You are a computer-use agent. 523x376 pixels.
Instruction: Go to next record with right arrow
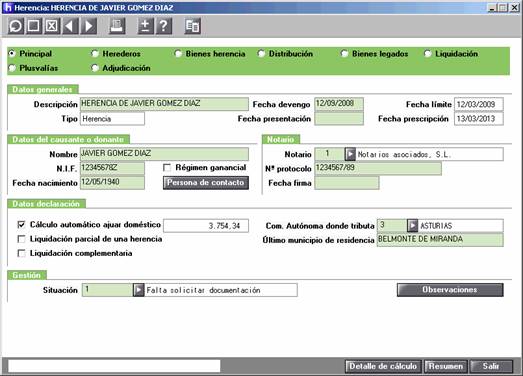pos(88,26)
